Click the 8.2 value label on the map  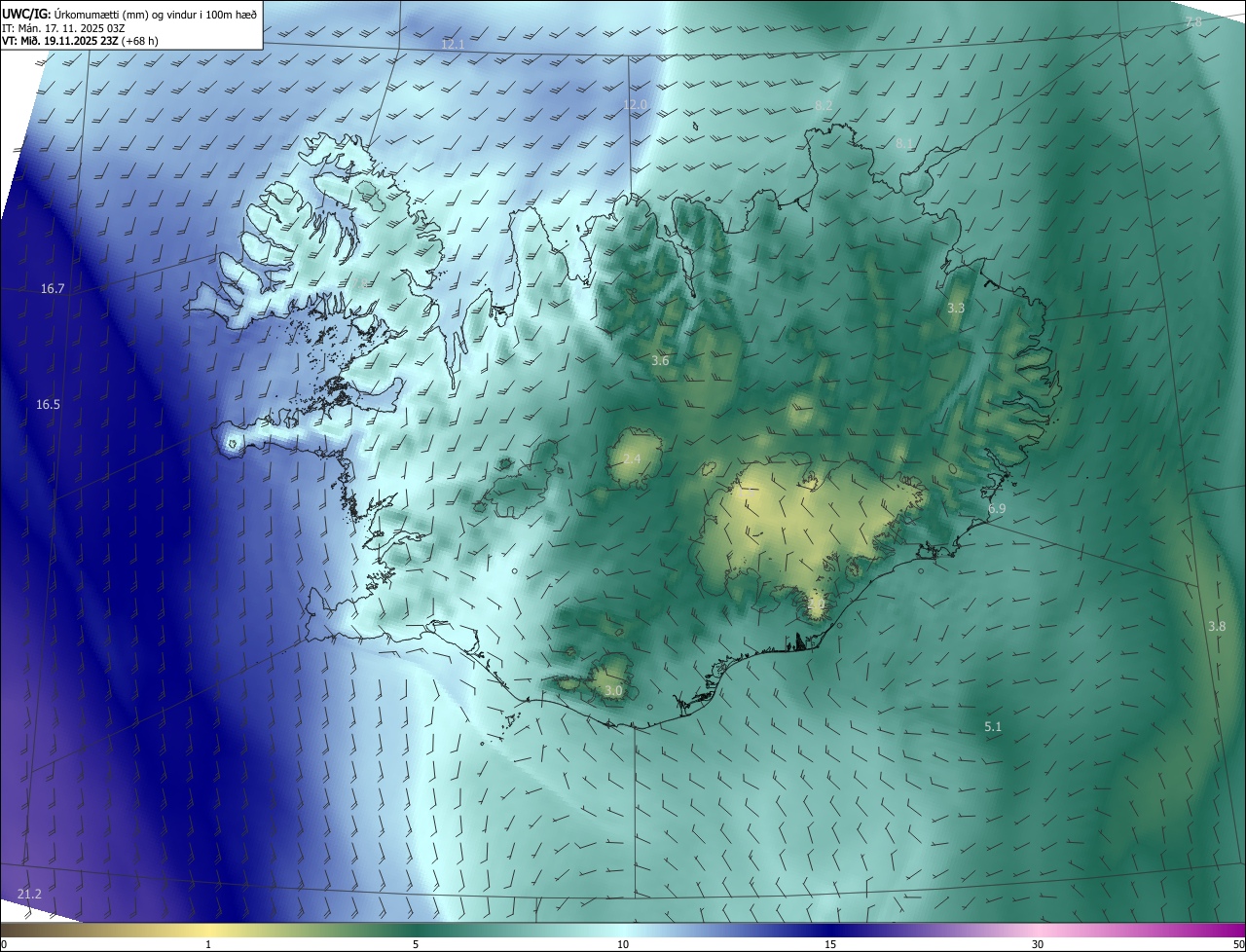[x=824, y=104]
